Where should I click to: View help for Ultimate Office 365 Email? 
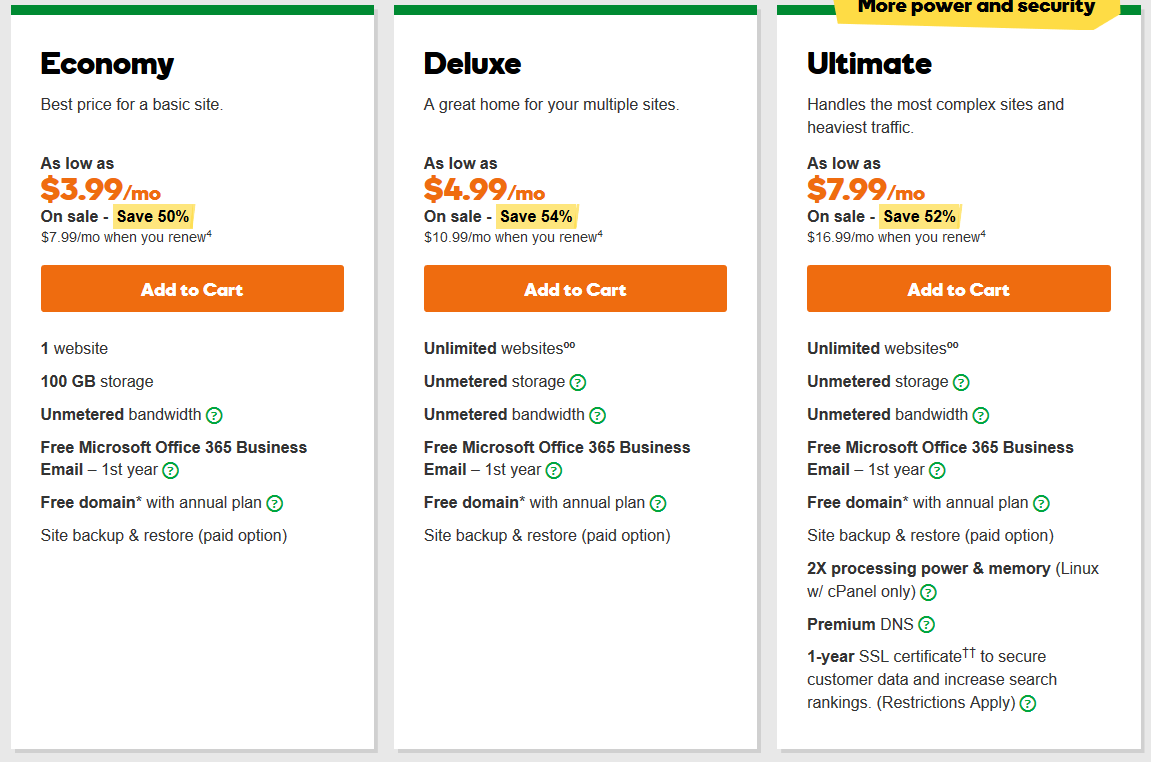tap(937, 471)
